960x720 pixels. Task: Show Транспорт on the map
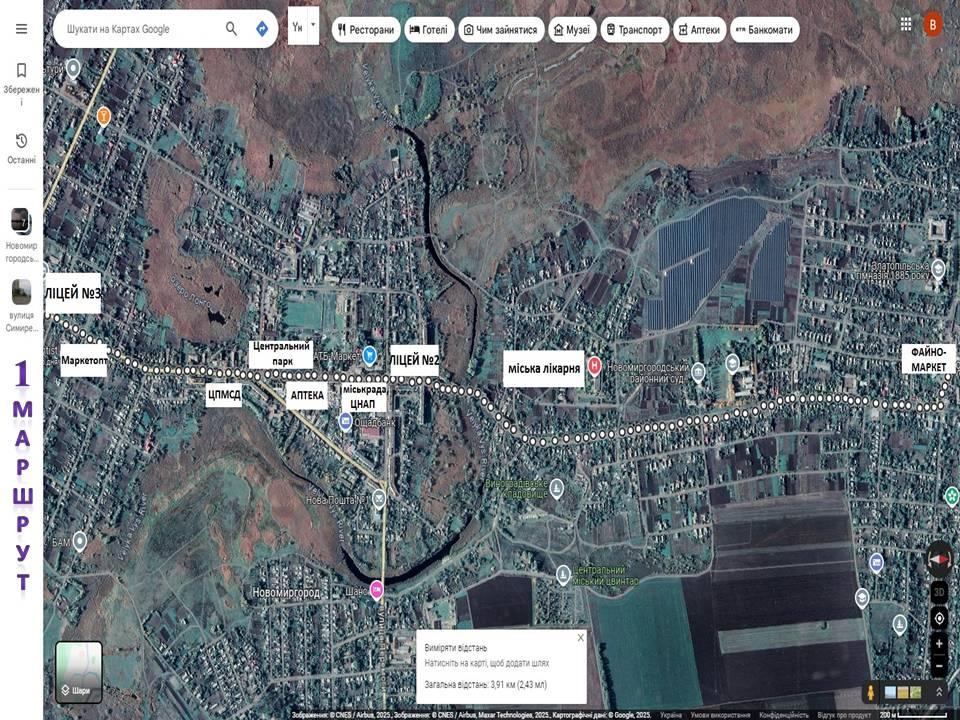pos(634,29)
